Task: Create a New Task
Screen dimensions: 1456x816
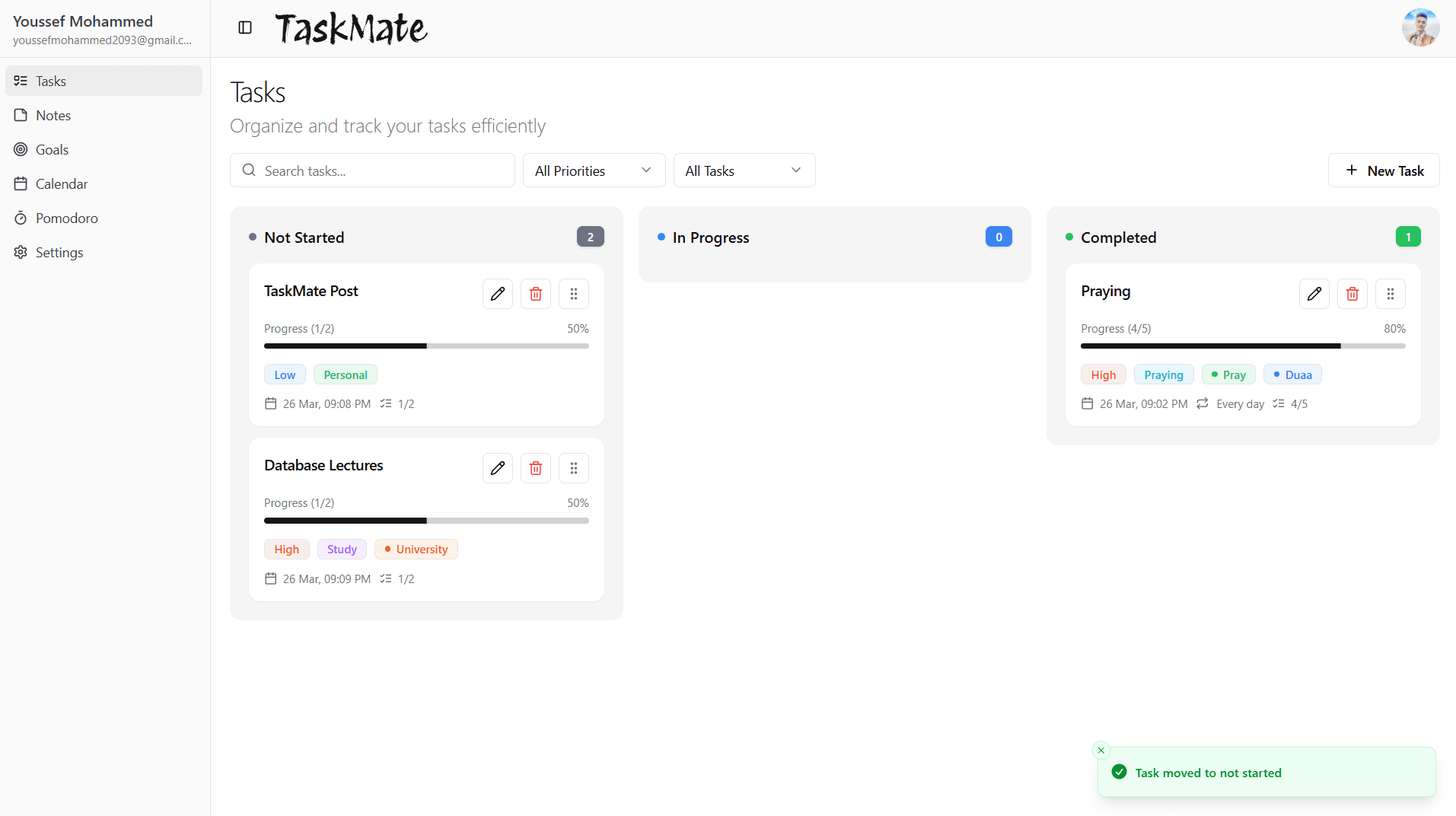Action: tap(1383, 170)
